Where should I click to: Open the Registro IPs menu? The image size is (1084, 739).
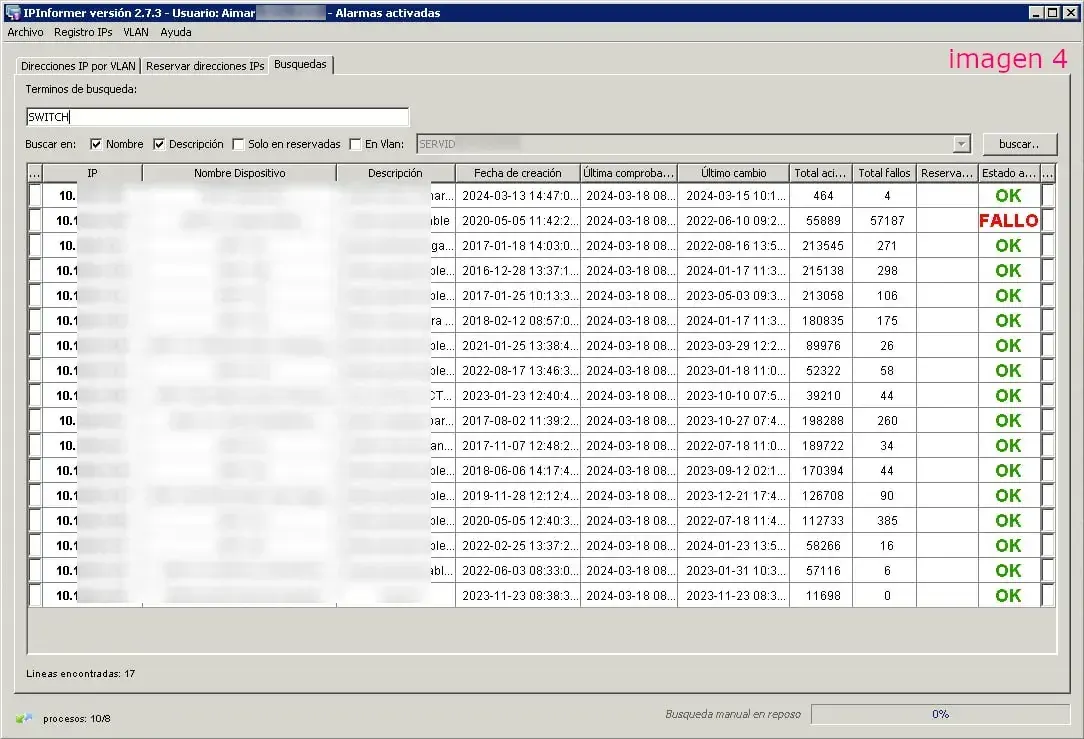coord(83,32)
